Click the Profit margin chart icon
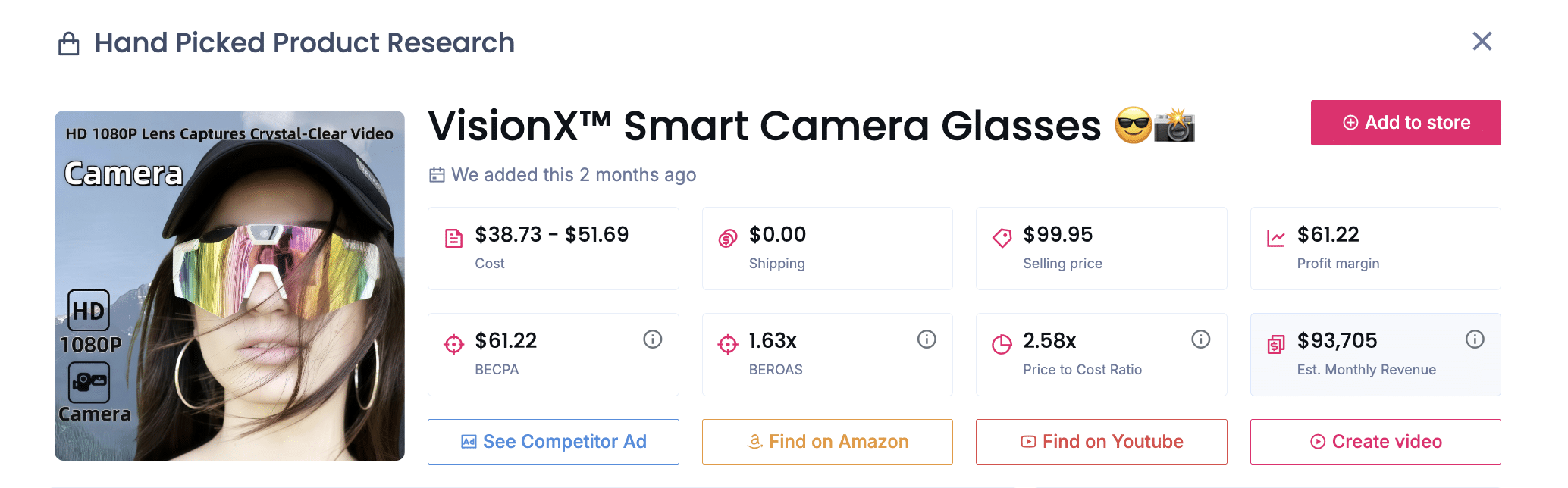Viewport: 1568px width, 488px height. pyautogui.click(x=1277, y=236)
